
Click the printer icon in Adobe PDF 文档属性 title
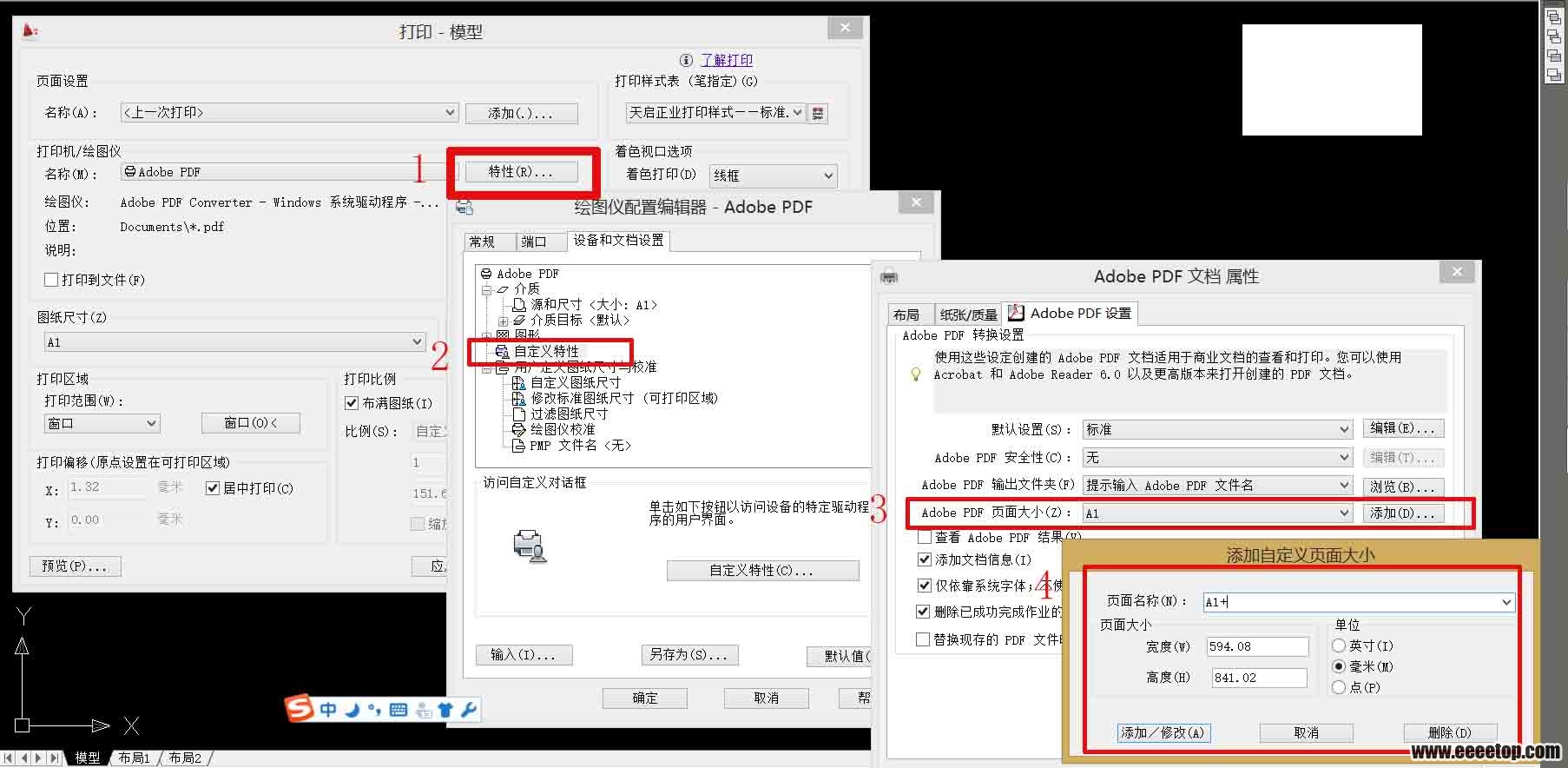pyautogui.click(x=889, y=277)
